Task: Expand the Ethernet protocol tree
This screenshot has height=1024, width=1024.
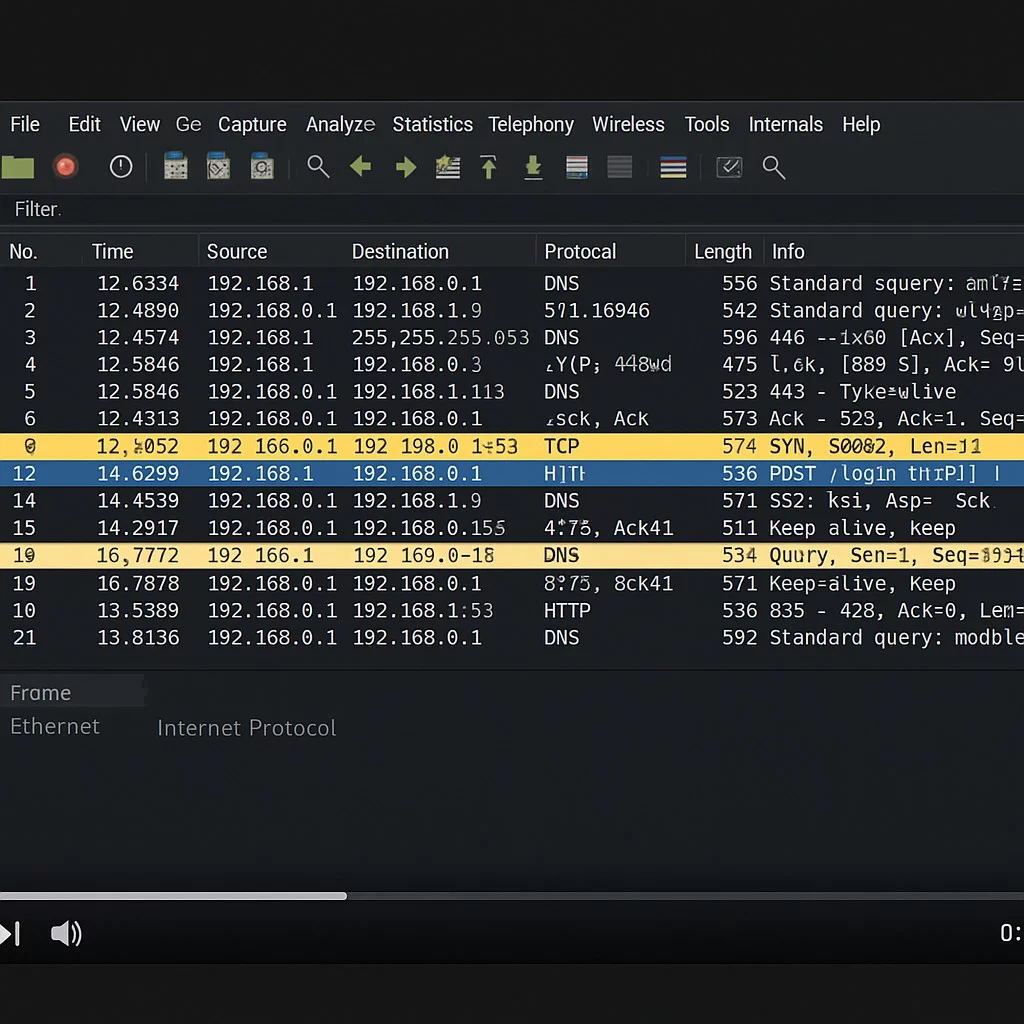Action: click(55, 727)
